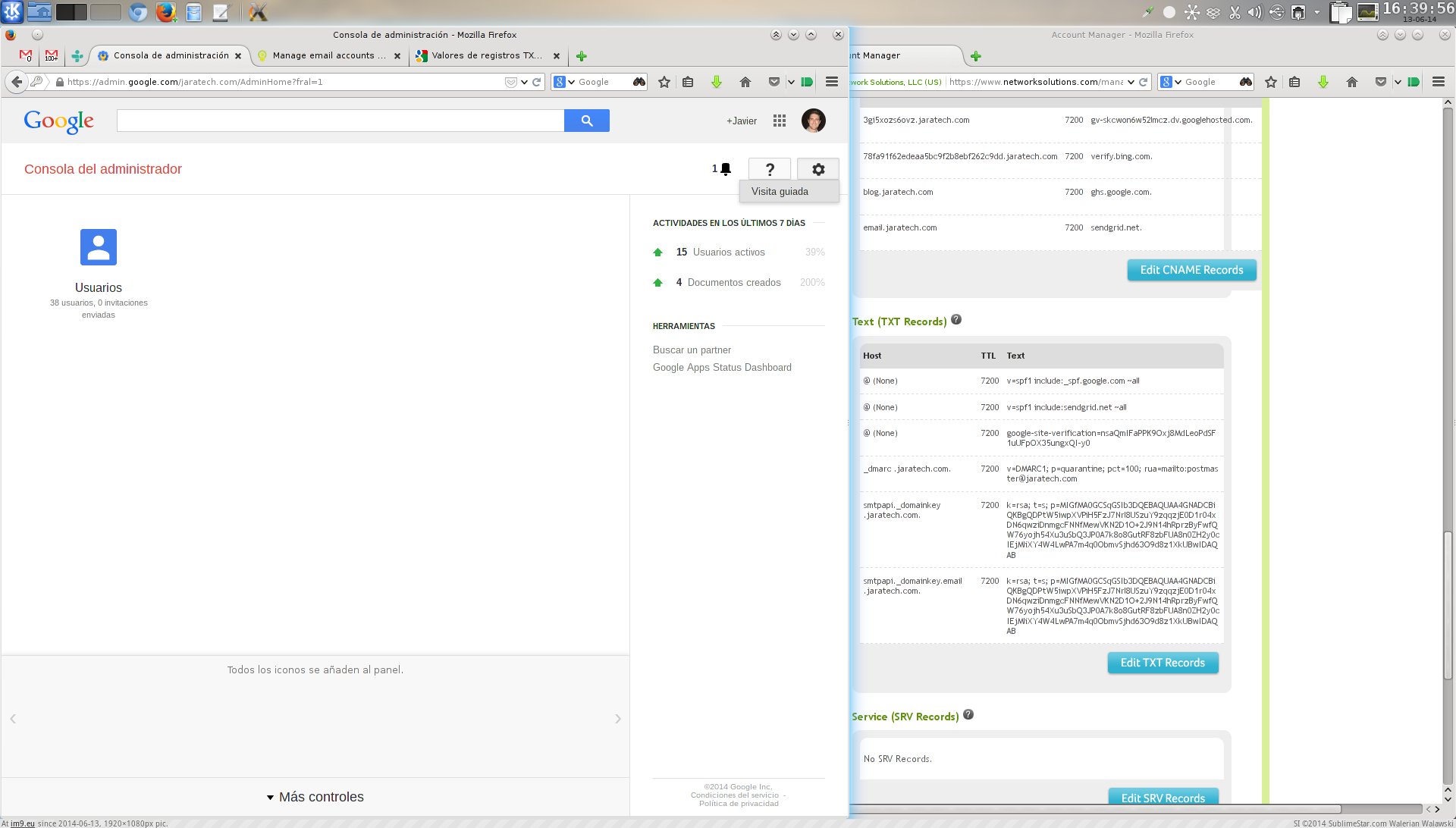Click the admin.google.com address bar

(x=281, y=82)
